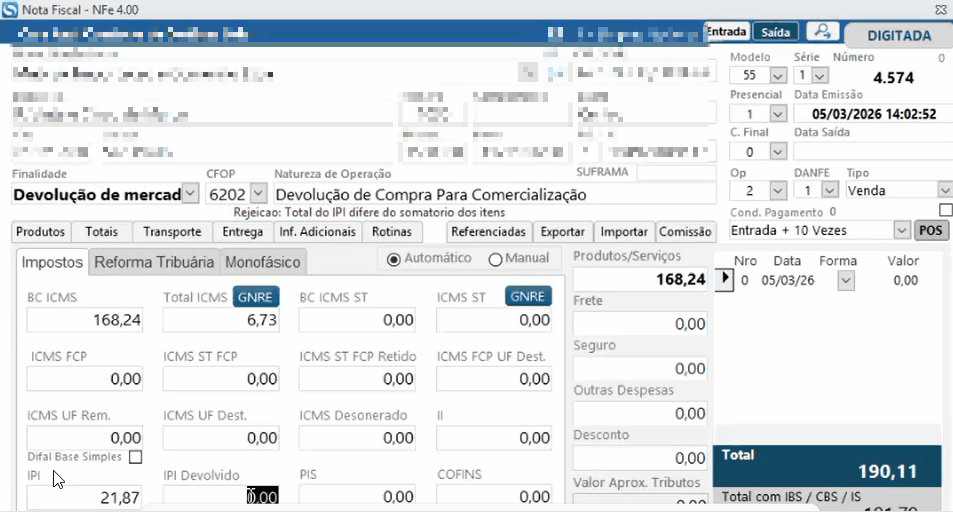
Task: Enable the Difal Base Simples checkbox
Action: pos(135,457)
